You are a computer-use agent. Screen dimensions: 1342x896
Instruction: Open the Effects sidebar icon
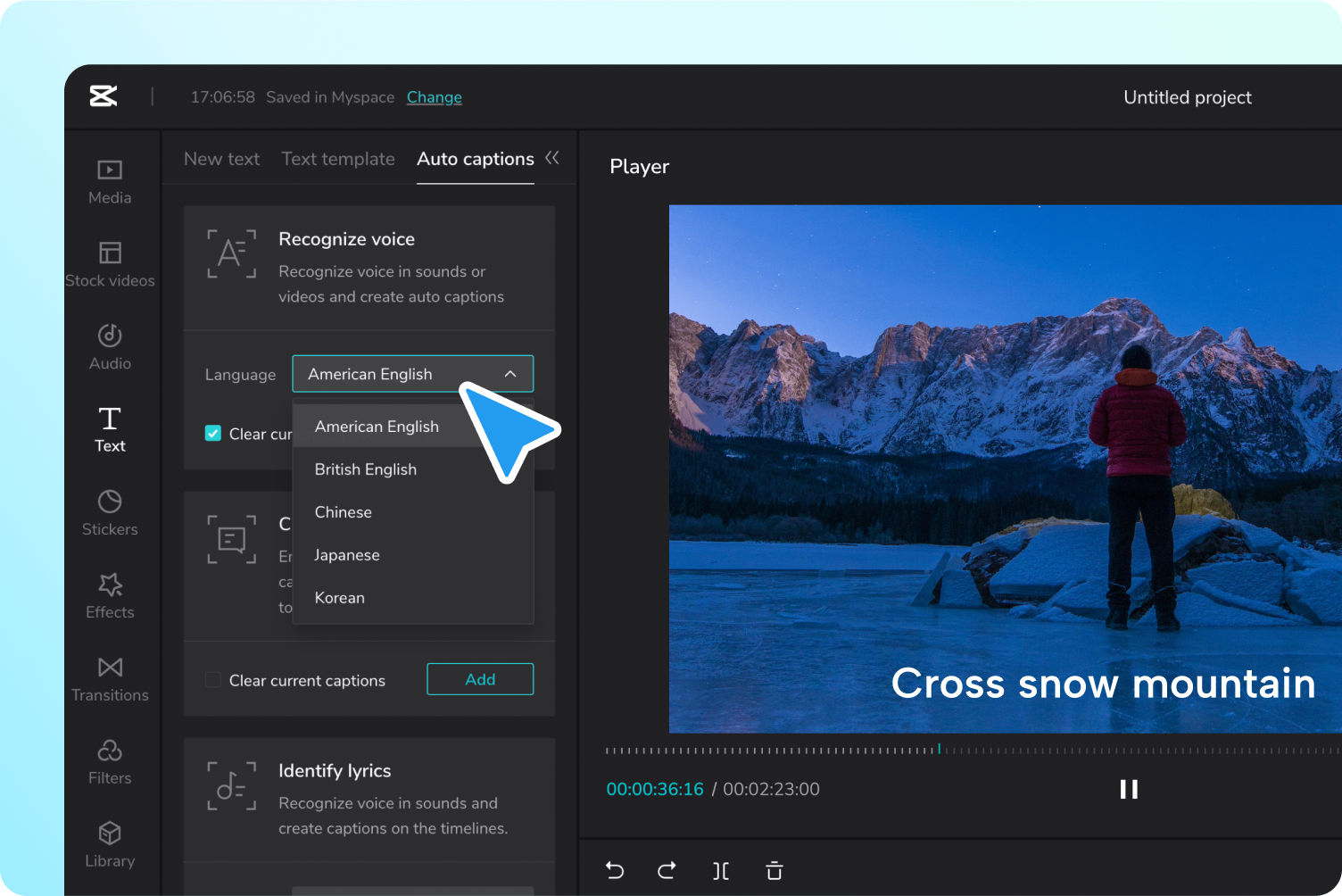point(110,585)
